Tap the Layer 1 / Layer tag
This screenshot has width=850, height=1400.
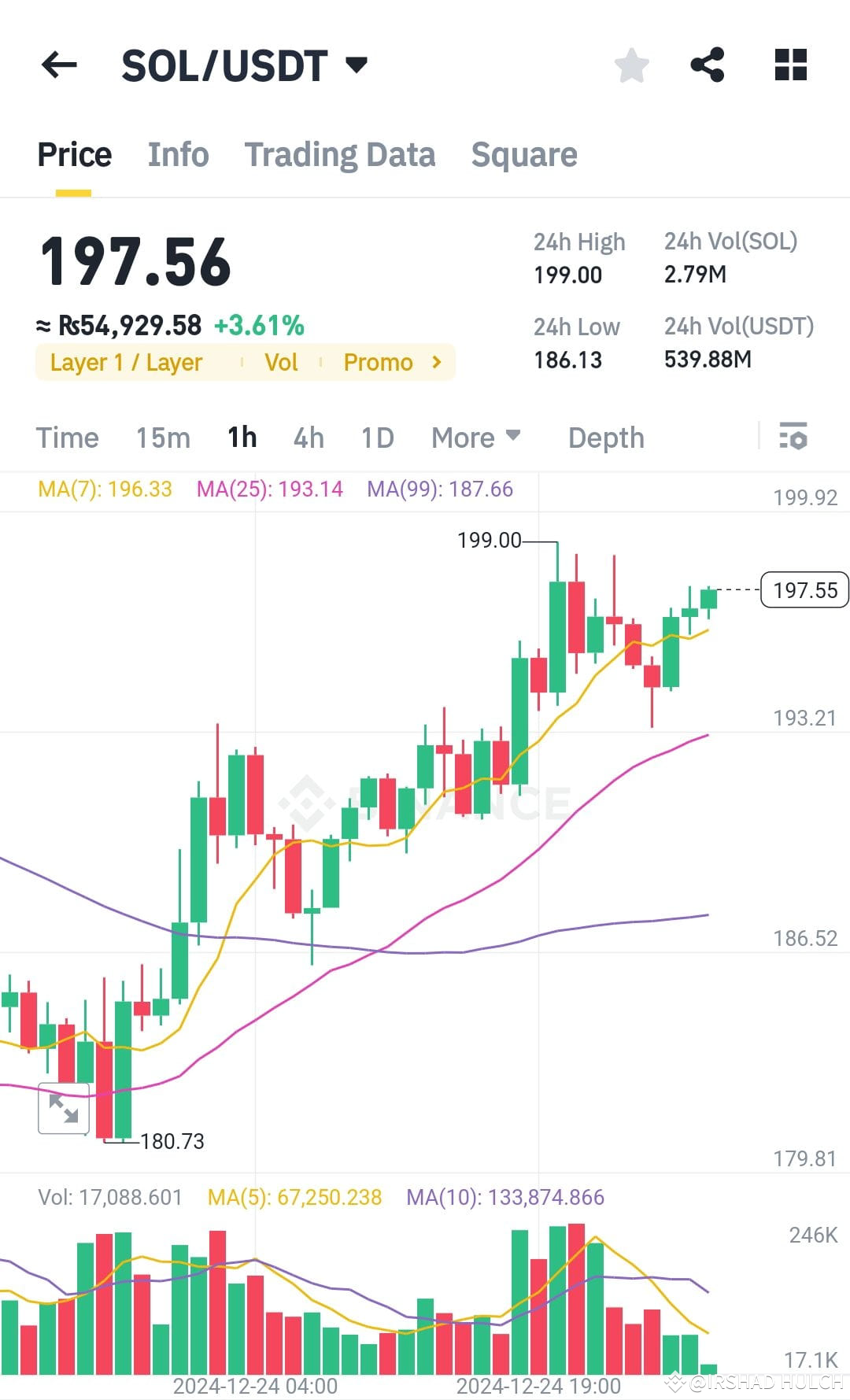[x=126, y=362]
